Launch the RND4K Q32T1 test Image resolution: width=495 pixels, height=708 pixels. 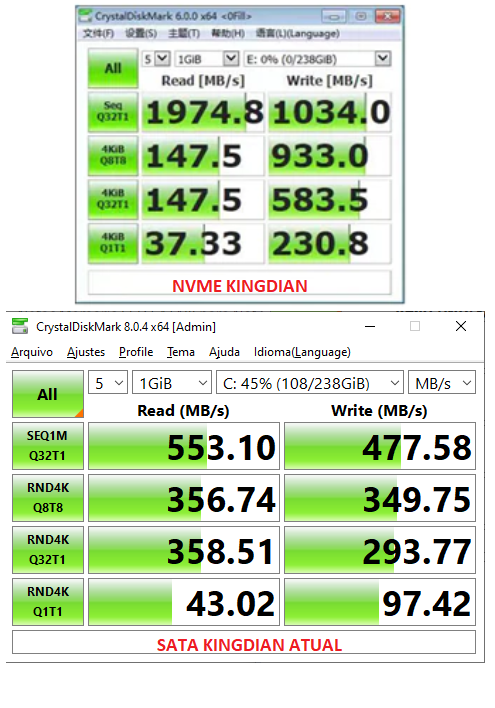(x=48, y=550)
